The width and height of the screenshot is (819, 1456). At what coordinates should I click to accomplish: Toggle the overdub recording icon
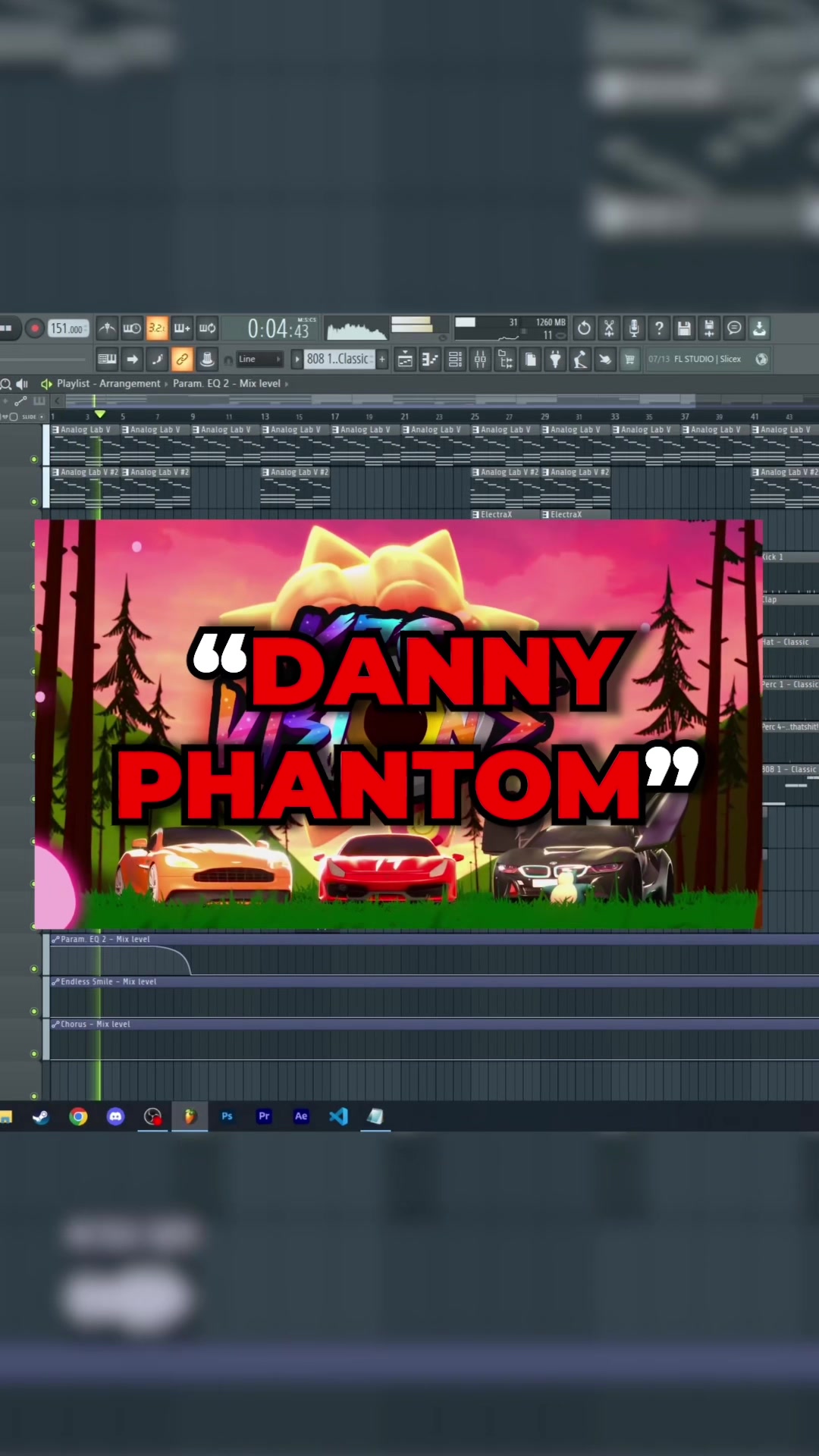point(182,328)
